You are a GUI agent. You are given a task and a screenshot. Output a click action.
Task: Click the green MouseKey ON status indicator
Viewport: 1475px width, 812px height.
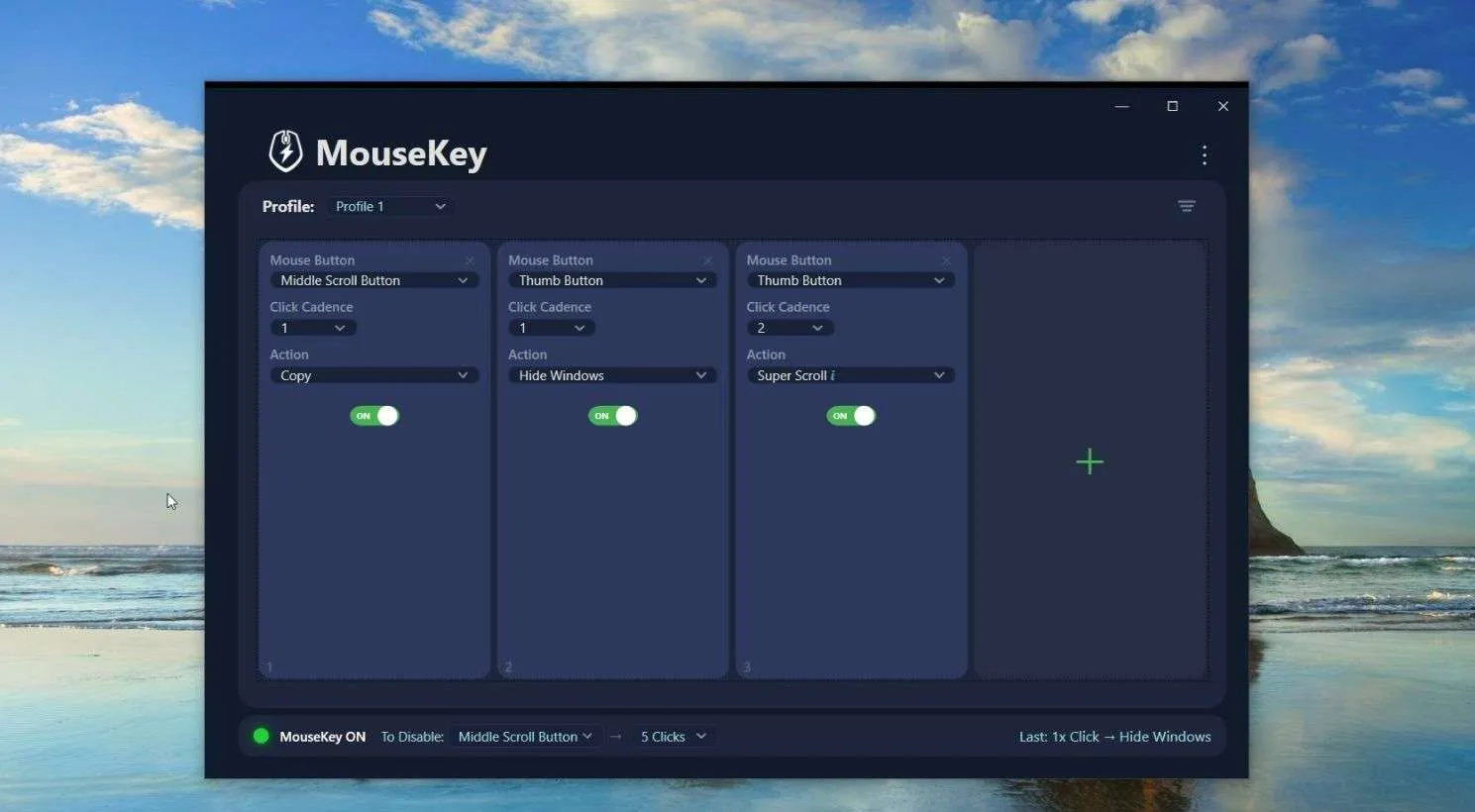tap(262, 736)
